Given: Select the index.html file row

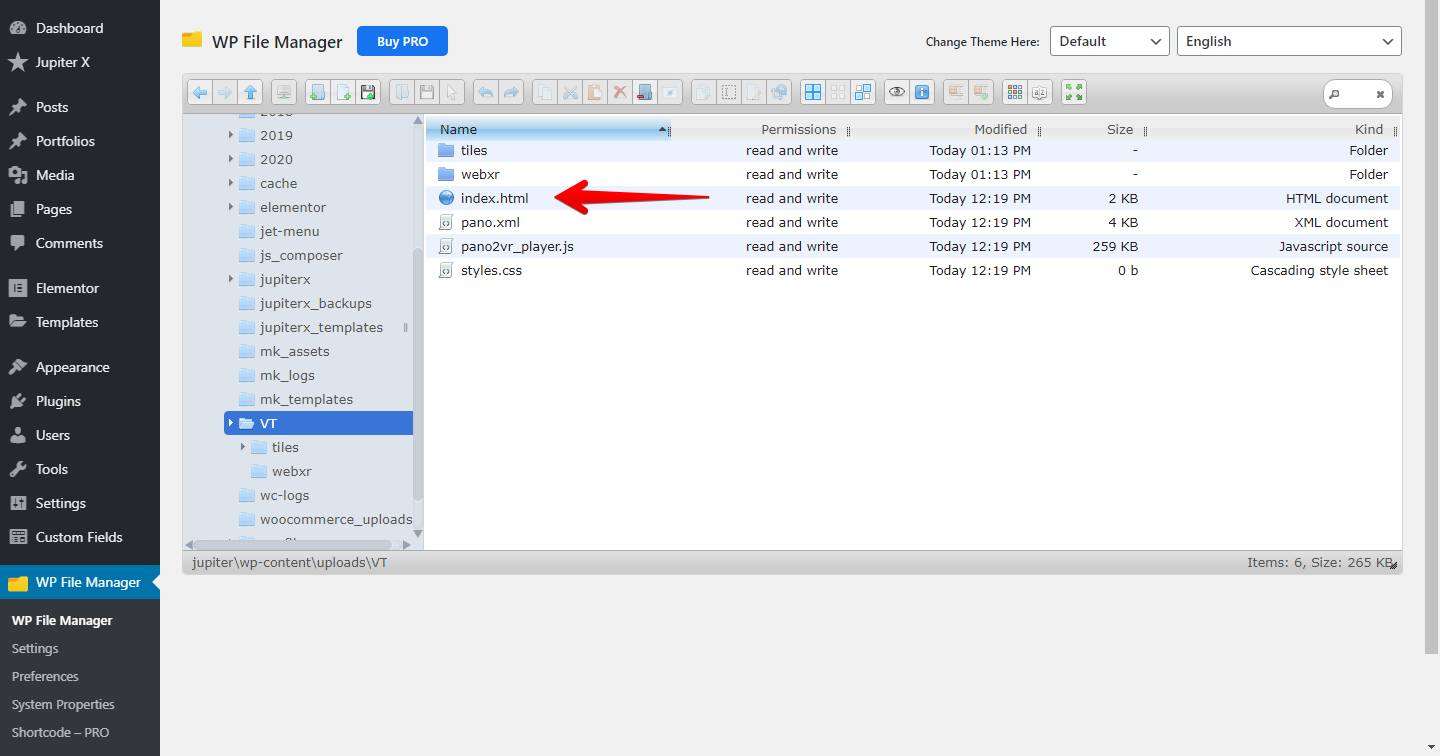Looking at the screenshot, I should tap(913, 198).
